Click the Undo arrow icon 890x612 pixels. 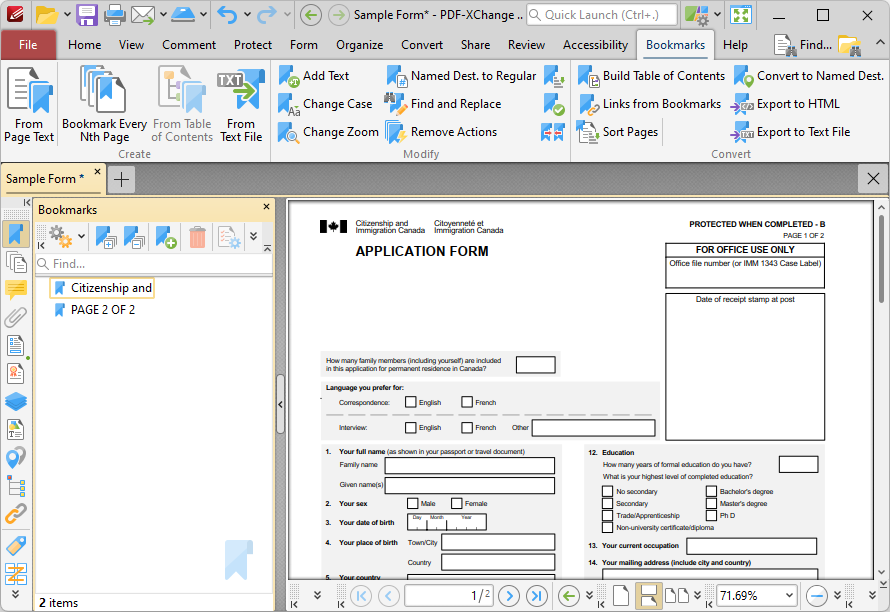click(227, 15)
